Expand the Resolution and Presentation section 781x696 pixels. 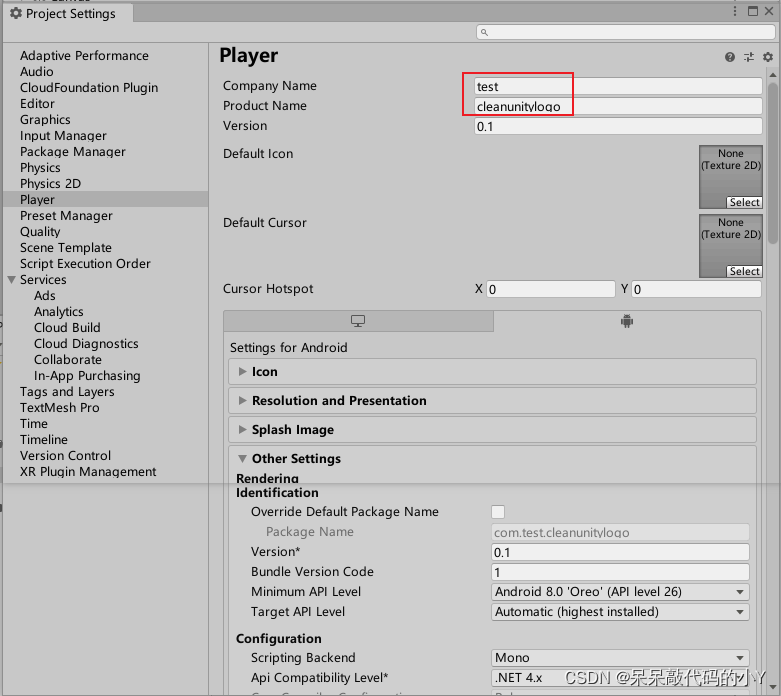pyautogui.click(x=493, y=401)
